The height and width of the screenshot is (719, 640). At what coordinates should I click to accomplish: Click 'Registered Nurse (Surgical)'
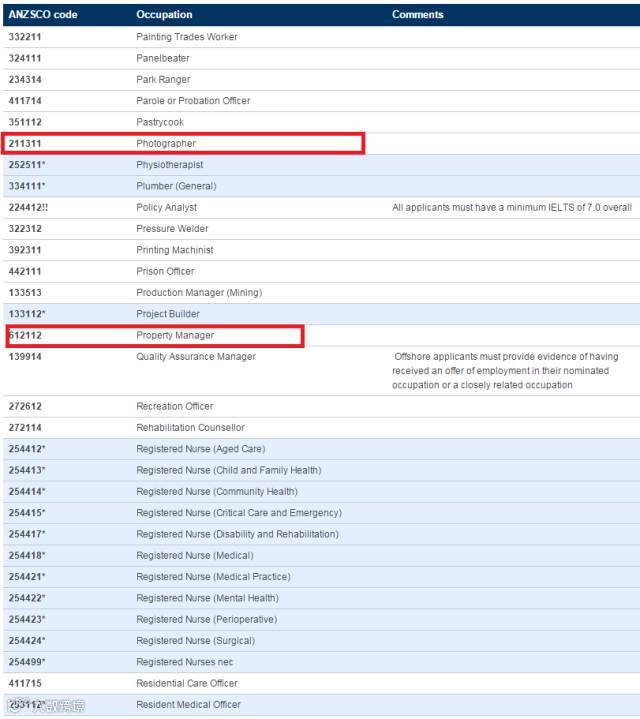point(195,641)
